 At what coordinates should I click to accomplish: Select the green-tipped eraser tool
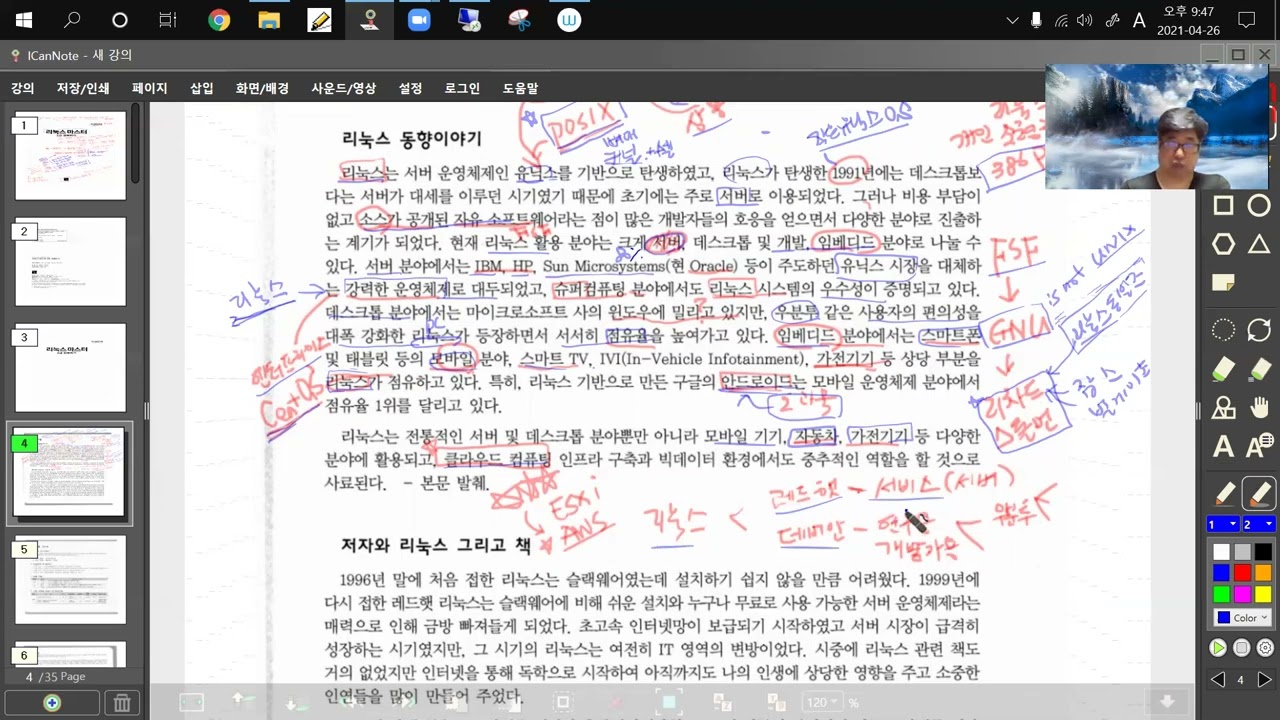point(1223,370)
